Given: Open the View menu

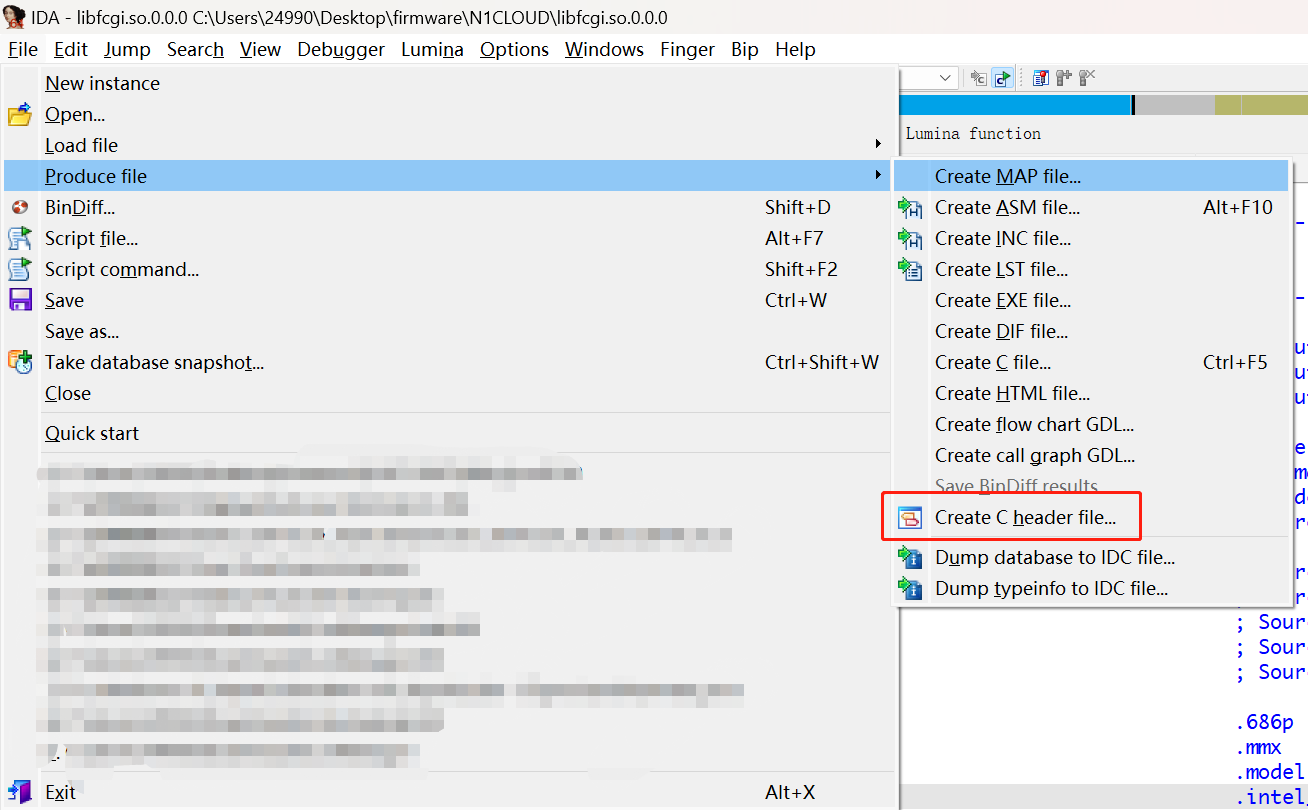Looking at the screenshot, I should pos(260,49).
